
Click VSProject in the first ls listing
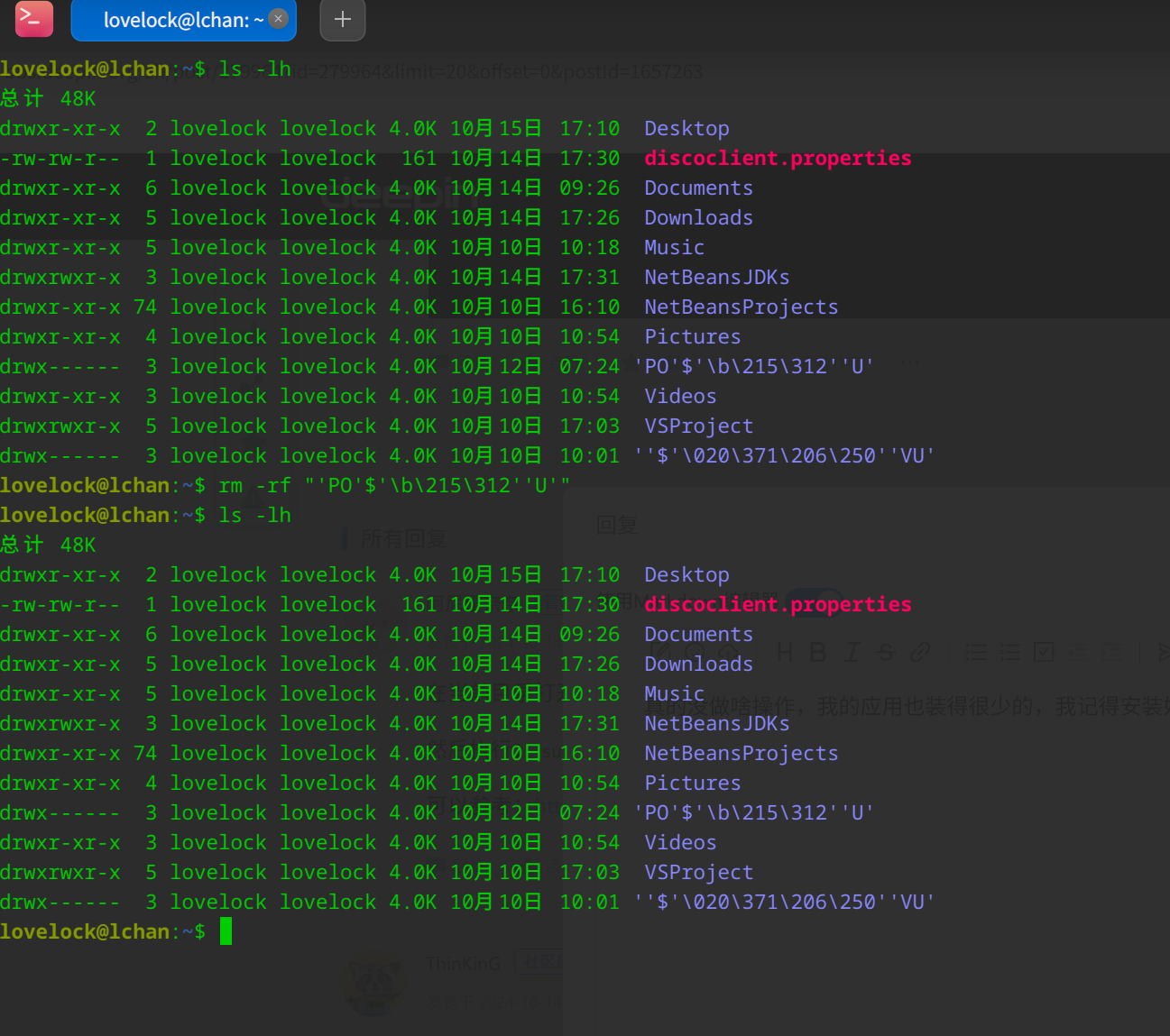698,426
